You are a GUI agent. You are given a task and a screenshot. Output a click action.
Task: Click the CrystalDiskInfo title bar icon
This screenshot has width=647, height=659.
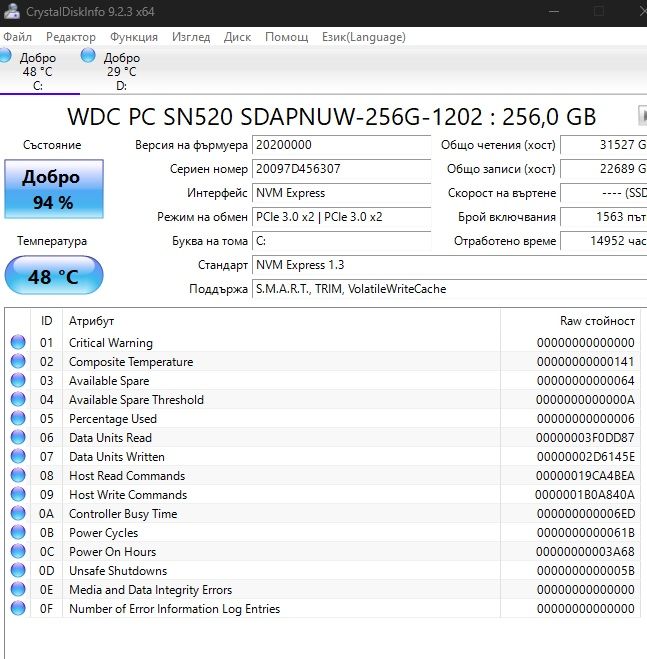coord(12,11)
